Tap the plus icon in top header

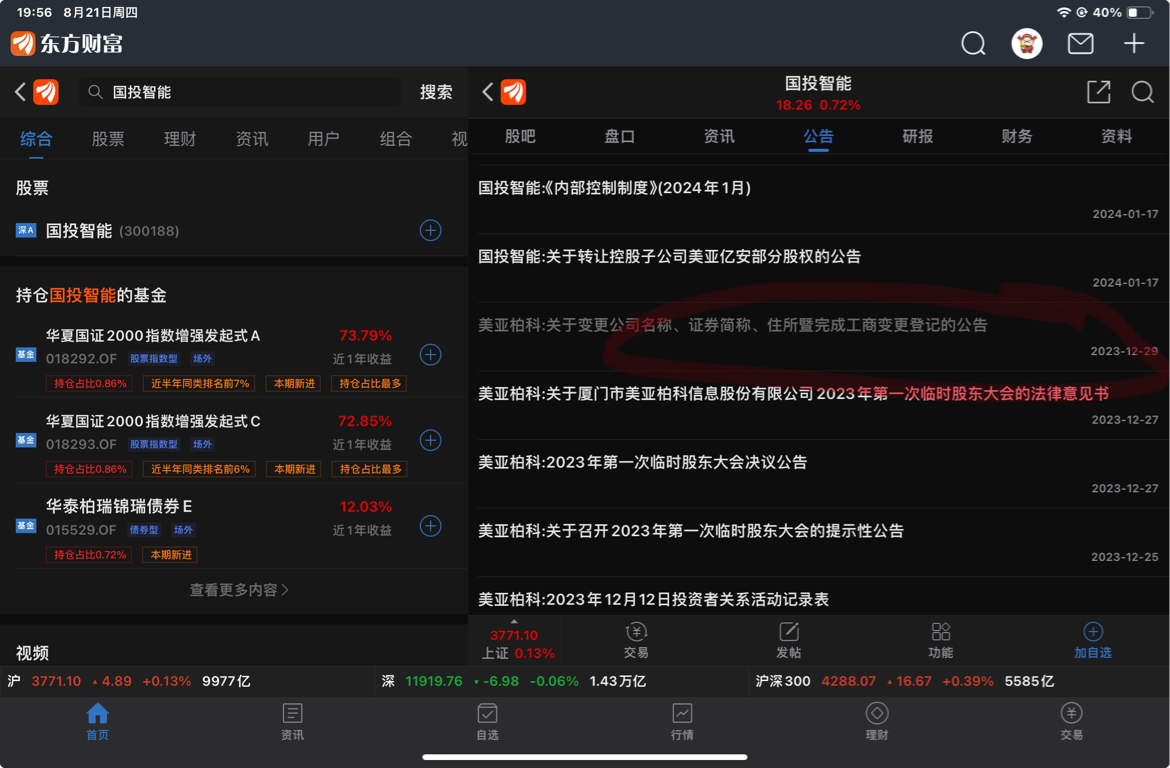click(x=1134, y=43)
